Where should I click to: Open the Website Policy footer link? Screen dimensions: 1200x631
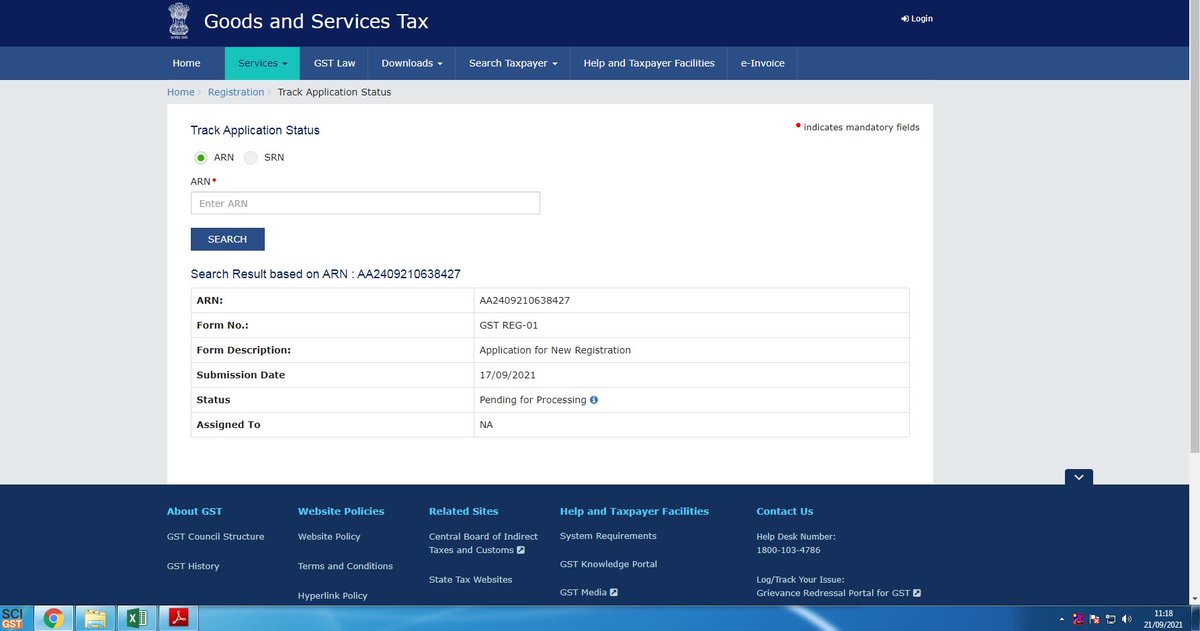tap(329, 537)
